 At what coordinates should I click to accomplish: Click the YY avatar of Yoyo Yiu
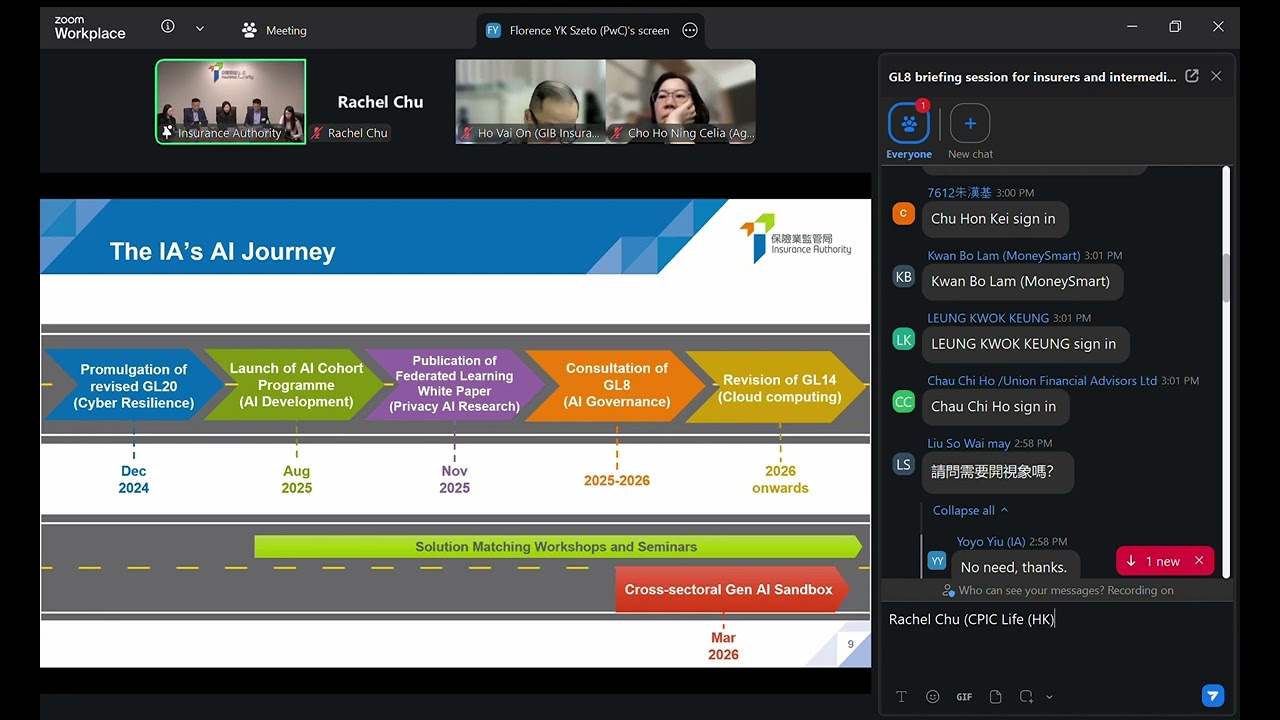click(x=937, y=561)
